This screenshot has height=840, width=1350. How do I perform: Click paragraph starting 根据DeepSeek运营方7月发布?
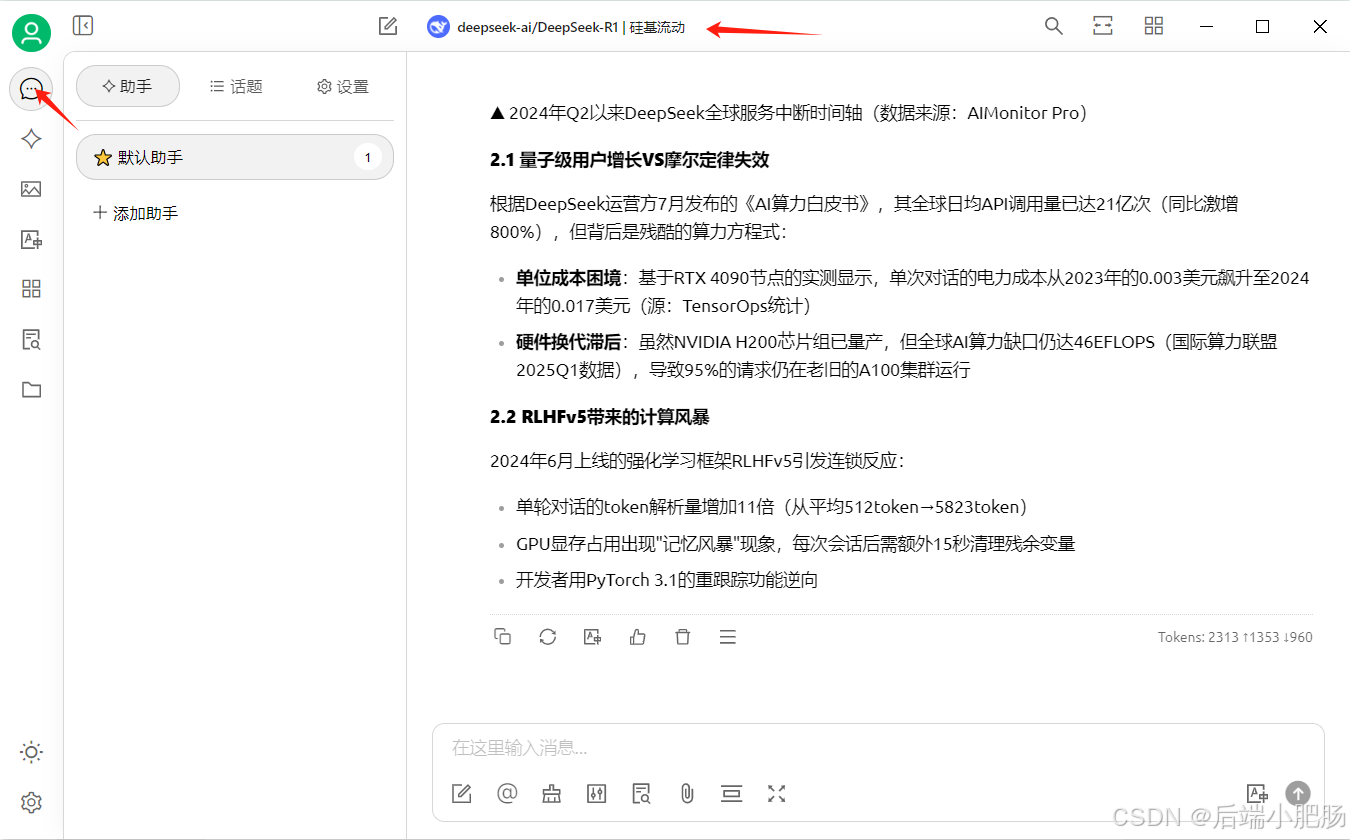(865, 217)
